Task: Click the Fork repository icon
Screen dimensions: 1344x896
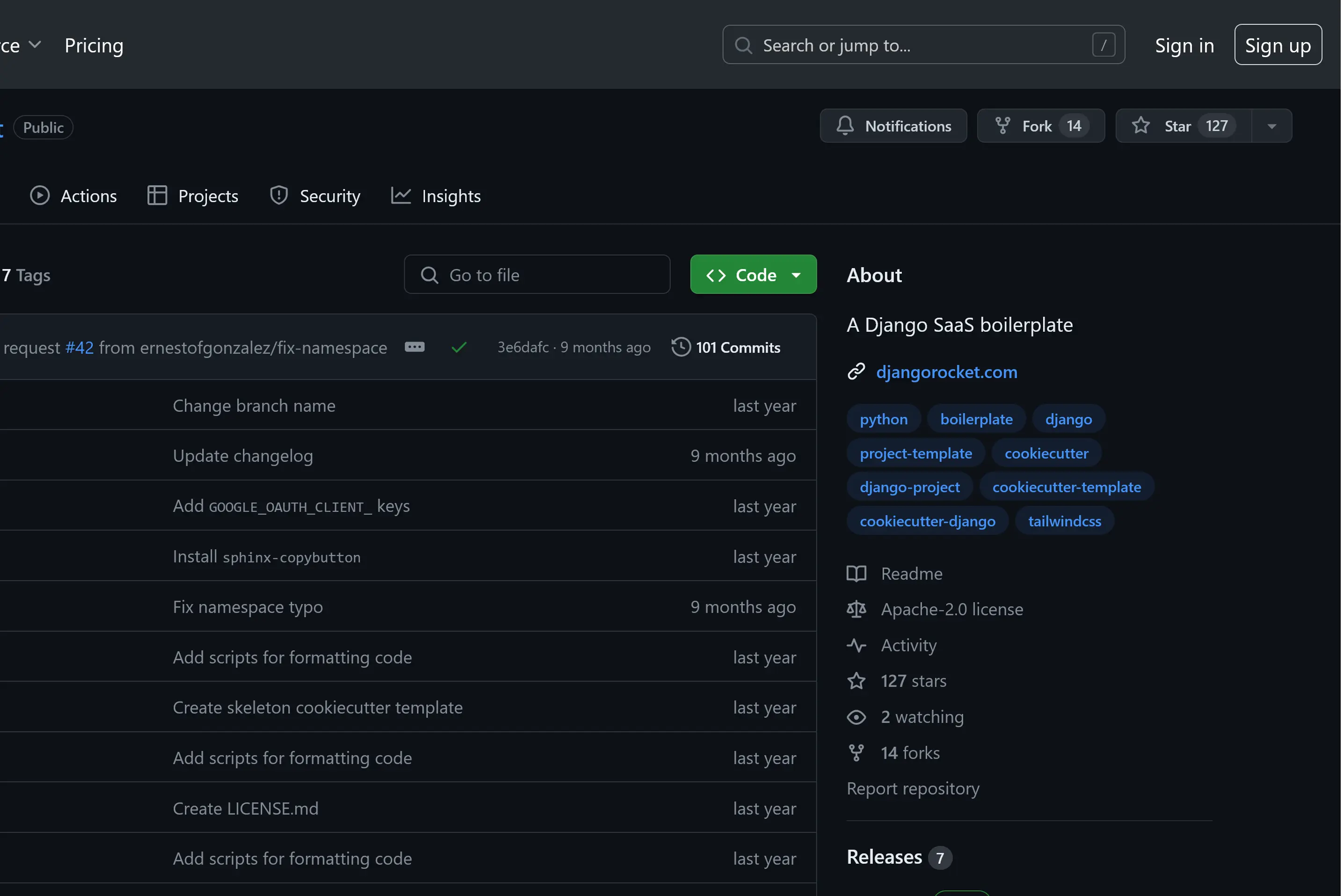Action: 1003,126
